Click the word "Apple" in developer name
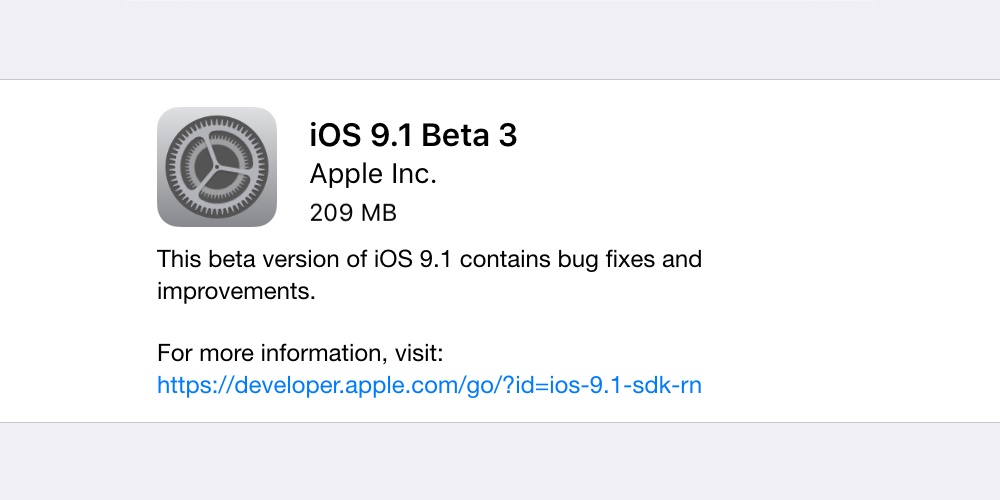 (x=340, y=174)
